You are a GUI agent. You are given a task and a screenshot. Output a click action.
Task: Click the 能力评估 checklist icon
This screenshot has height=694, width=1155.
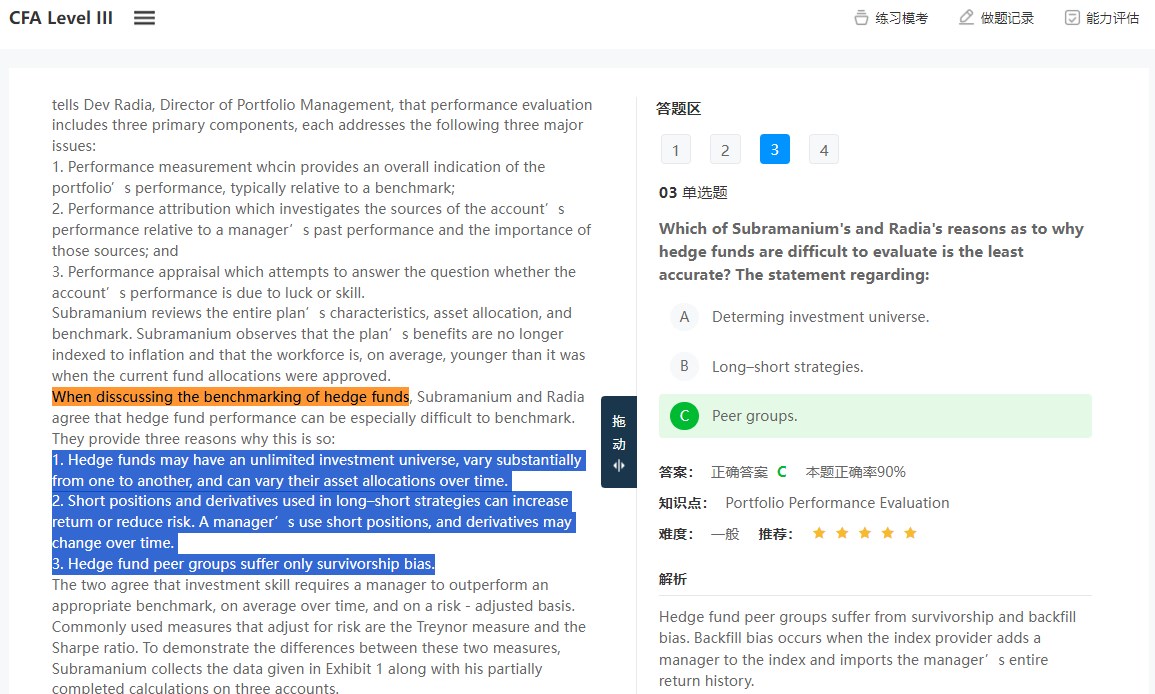pyautogui.click(x=1072, y=18)
